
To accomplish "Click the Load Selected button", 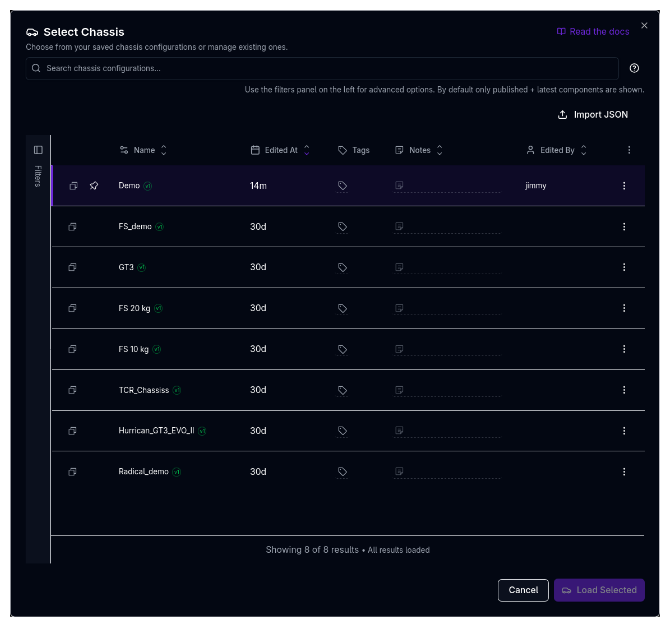I will [599, 590].
